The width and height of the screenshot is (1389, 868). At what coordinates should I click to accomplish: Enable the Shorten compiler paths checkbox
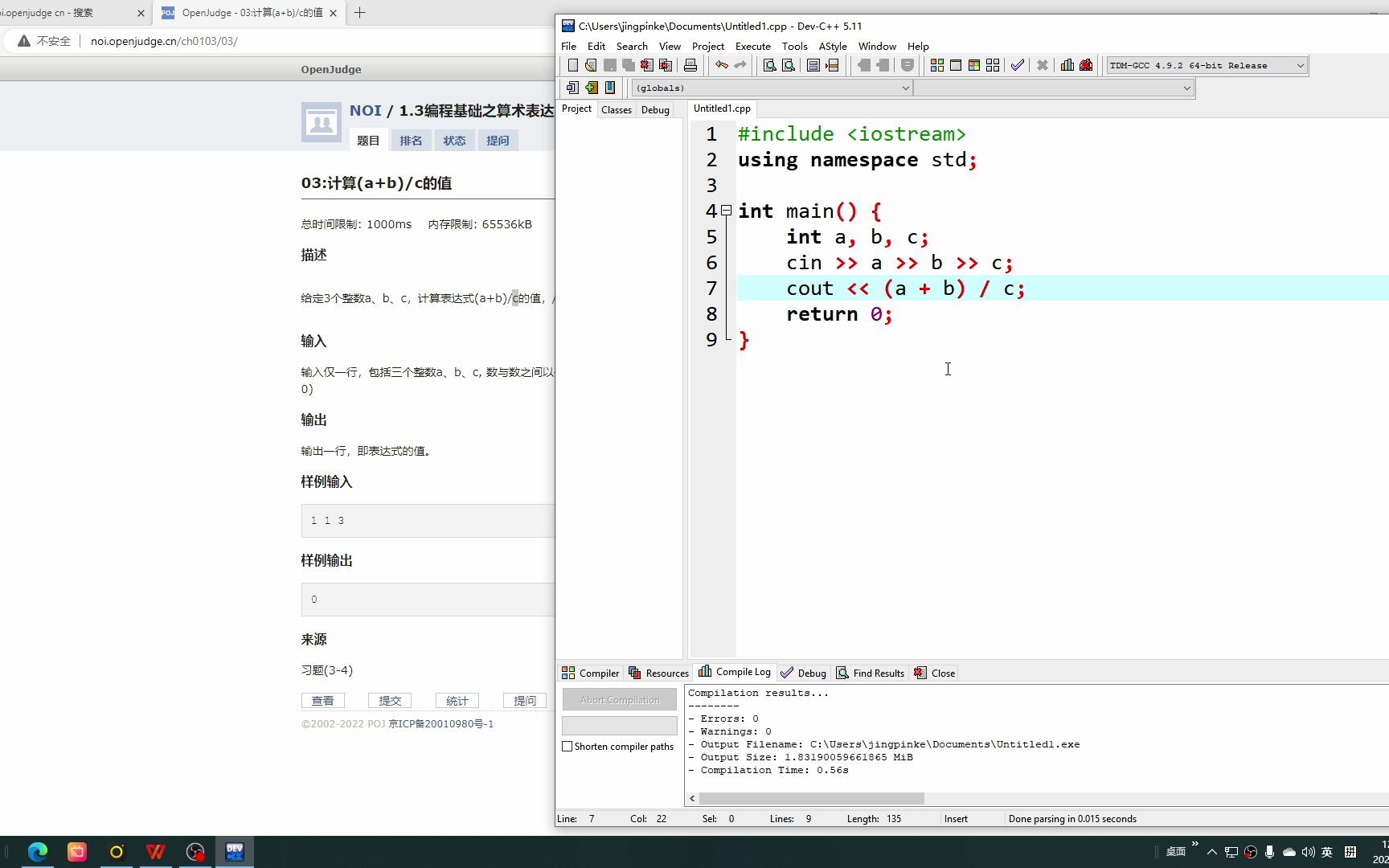tap(567, 747)
